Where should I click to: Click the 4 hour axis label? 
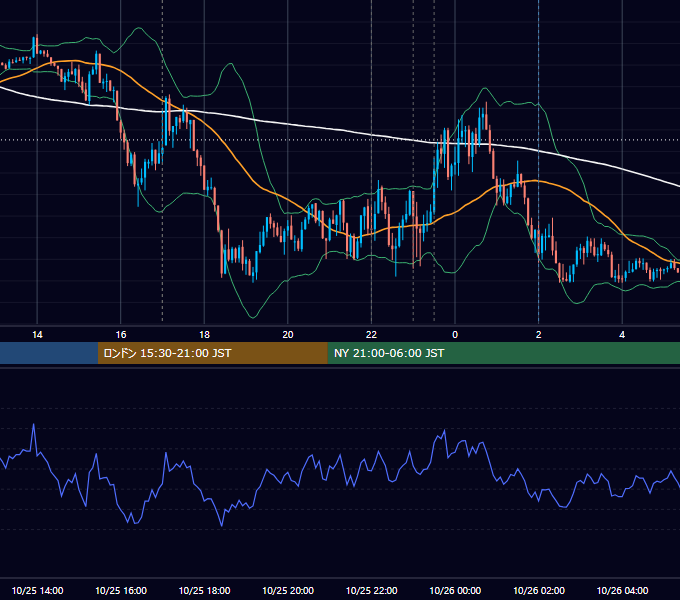pyautogui.click(x=622, y=335)
